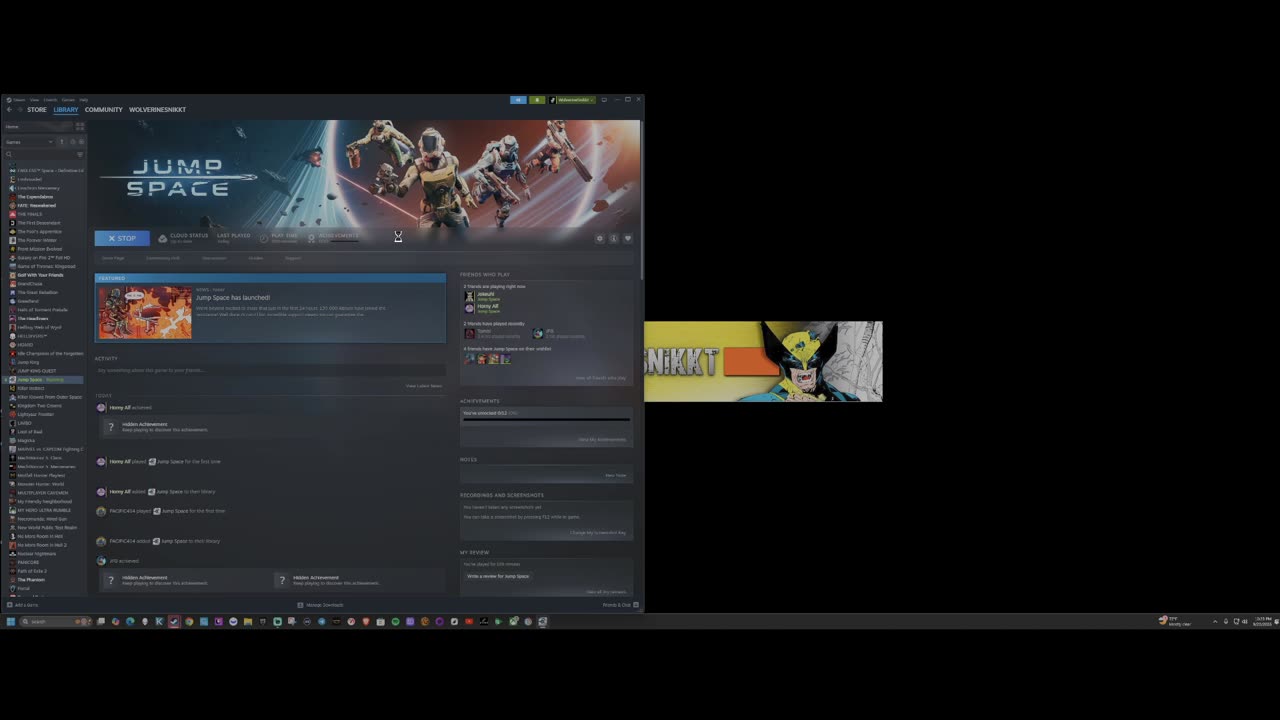Switch to library grid collections view icon

pos(80,127)
